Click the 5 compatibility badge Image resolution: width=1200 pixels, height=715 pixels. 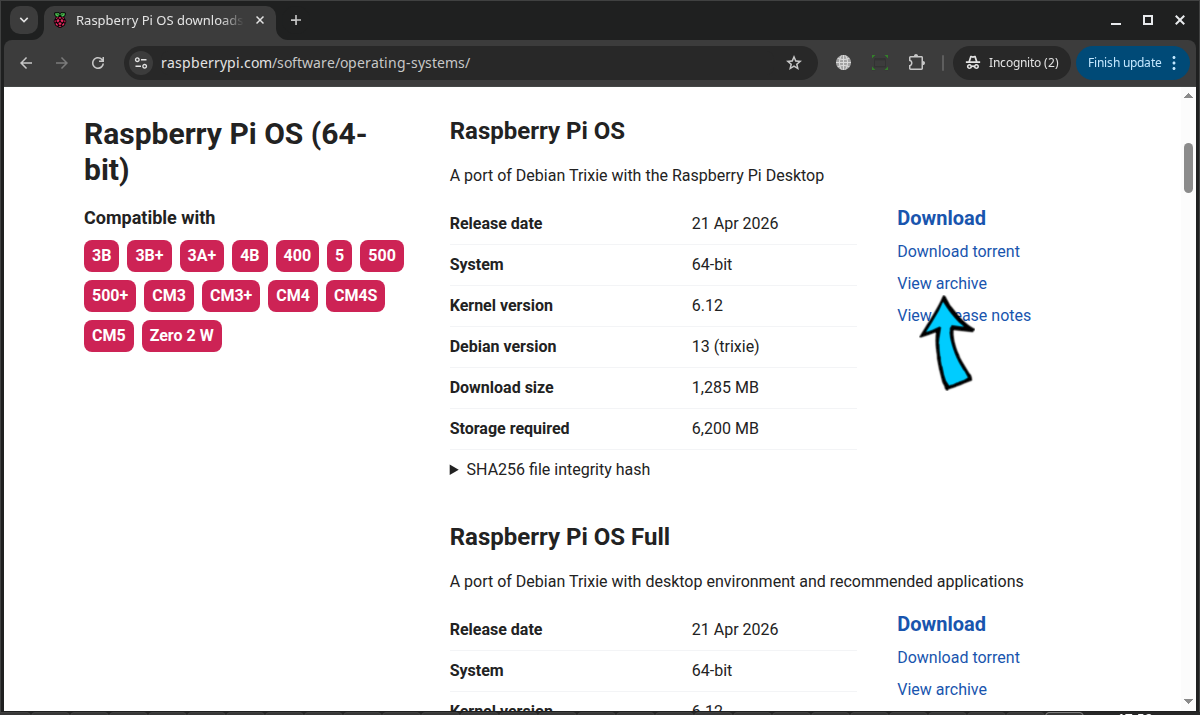(x=340, y=255)
